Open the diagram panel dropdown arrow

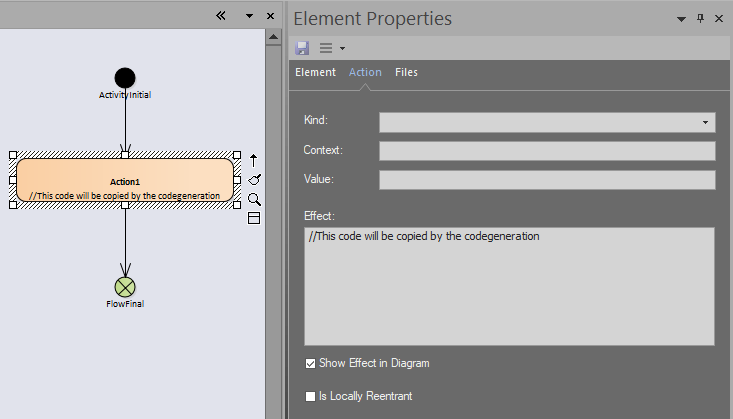coord(249,16)
